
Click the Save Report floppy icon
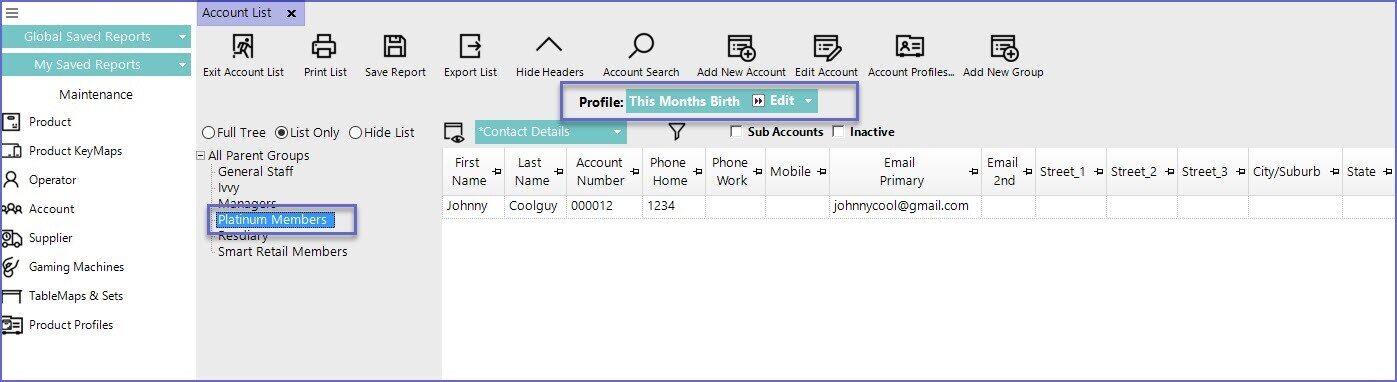tap(395, 46)
